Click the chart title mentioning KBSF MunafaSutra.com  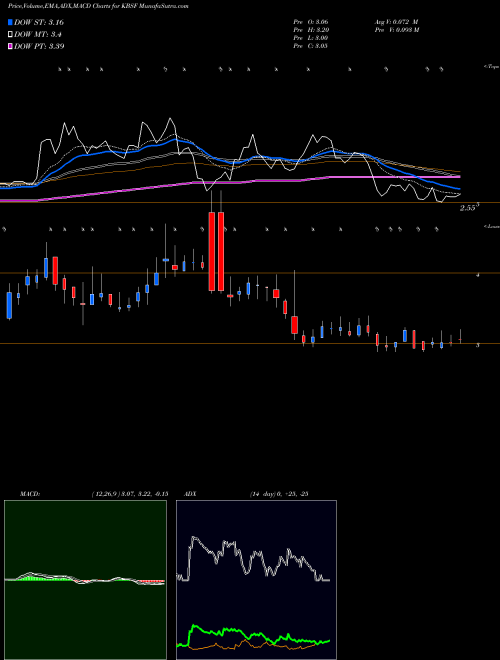(x=98, y=6)
